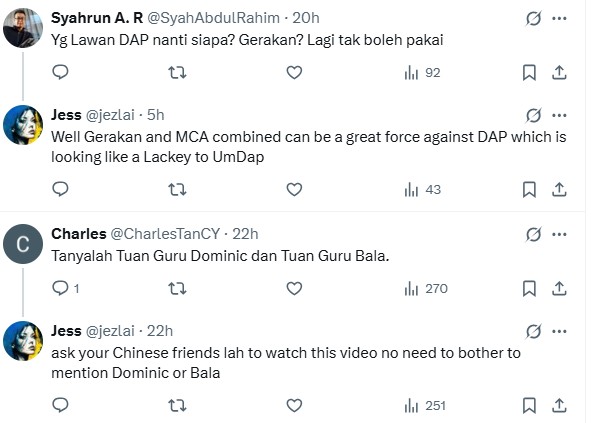Like Jess's tweet about Gerakan and MCA
Image resolution: width=591 pixels, height=423 pixels.
(294, 189)
